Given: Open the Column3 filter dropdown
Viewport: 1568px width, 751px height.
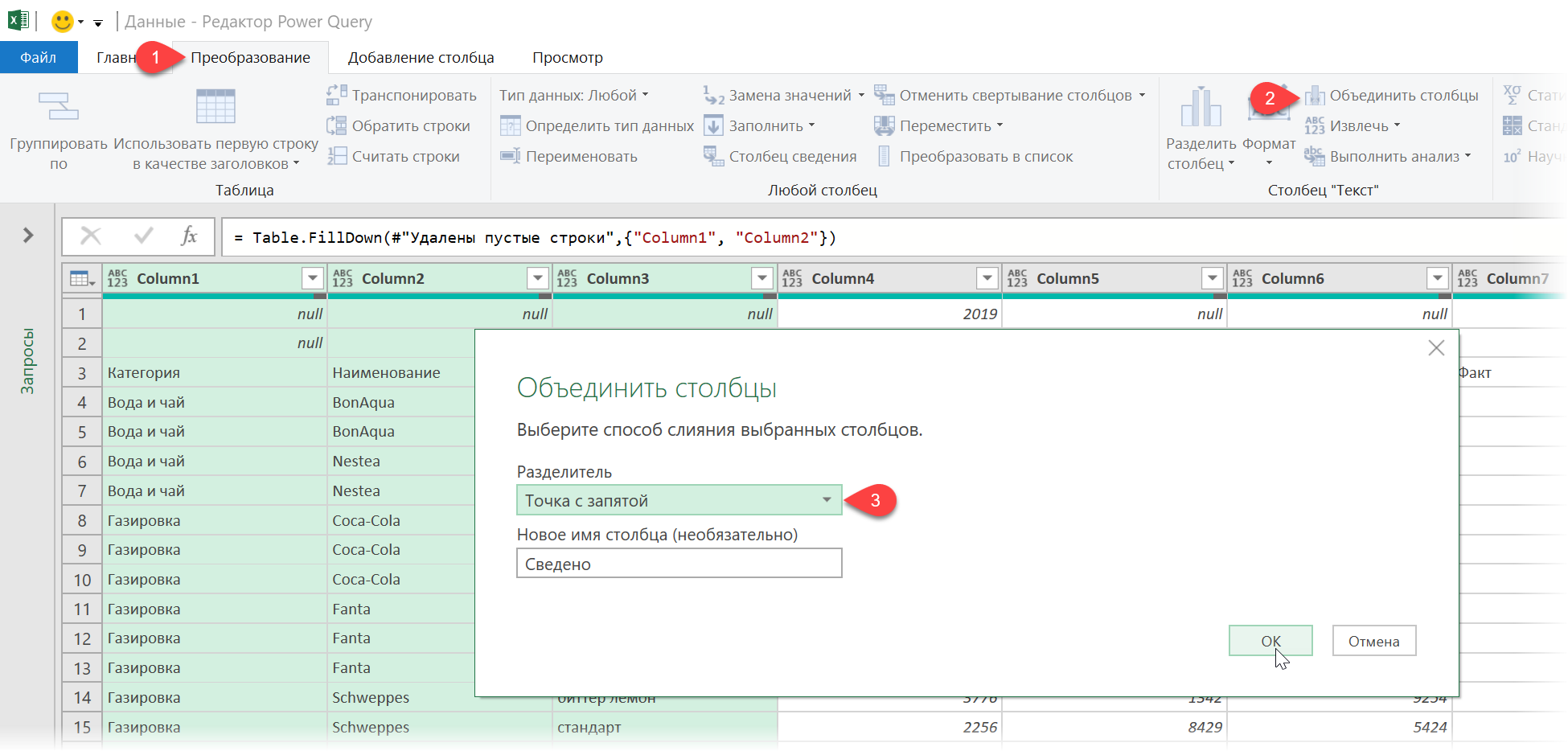Looking at the screenshot, I should pyautogui.click(x=762, y=278).
